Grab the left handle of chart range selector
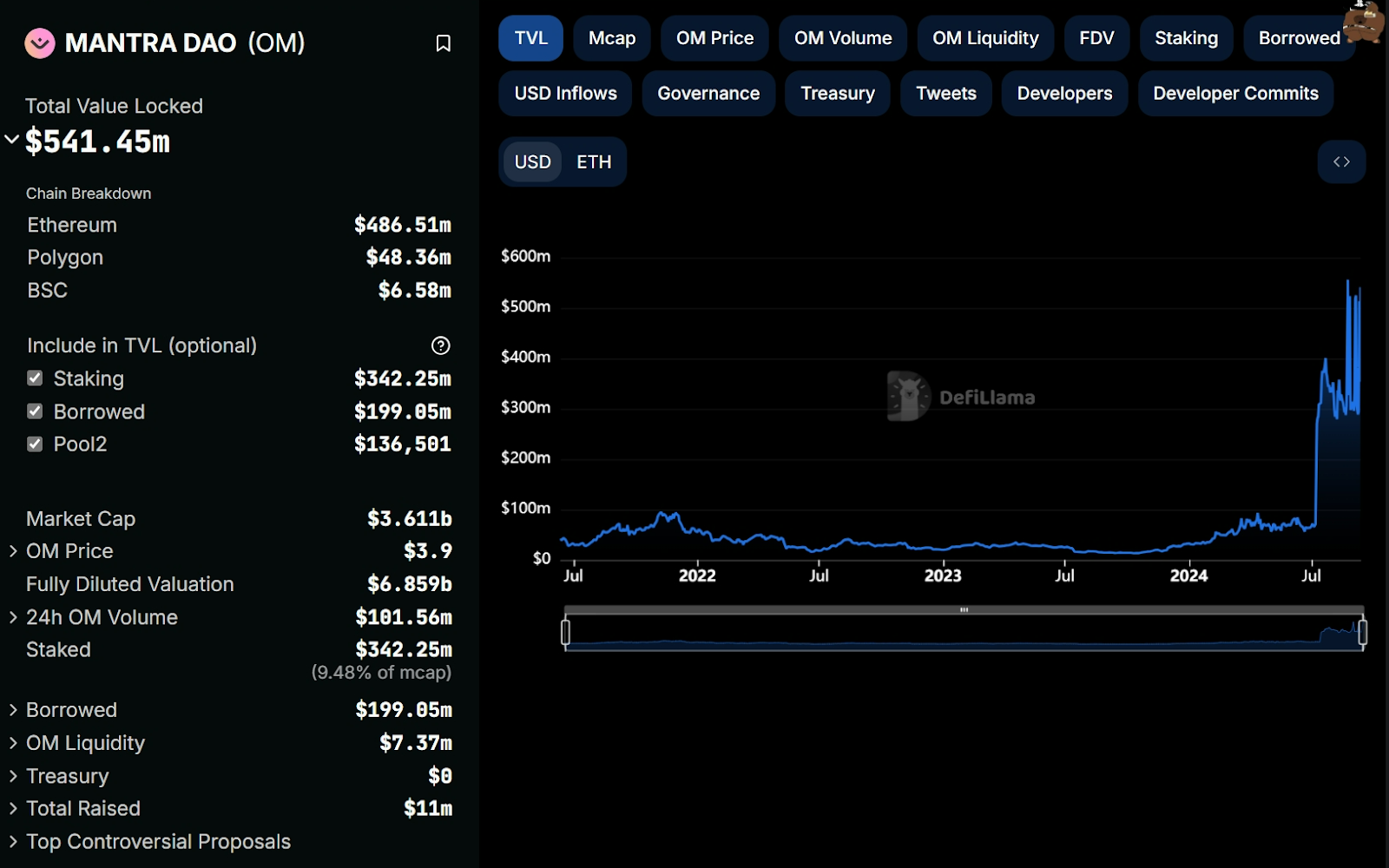The image size is (1389, 868). (566, 632)
